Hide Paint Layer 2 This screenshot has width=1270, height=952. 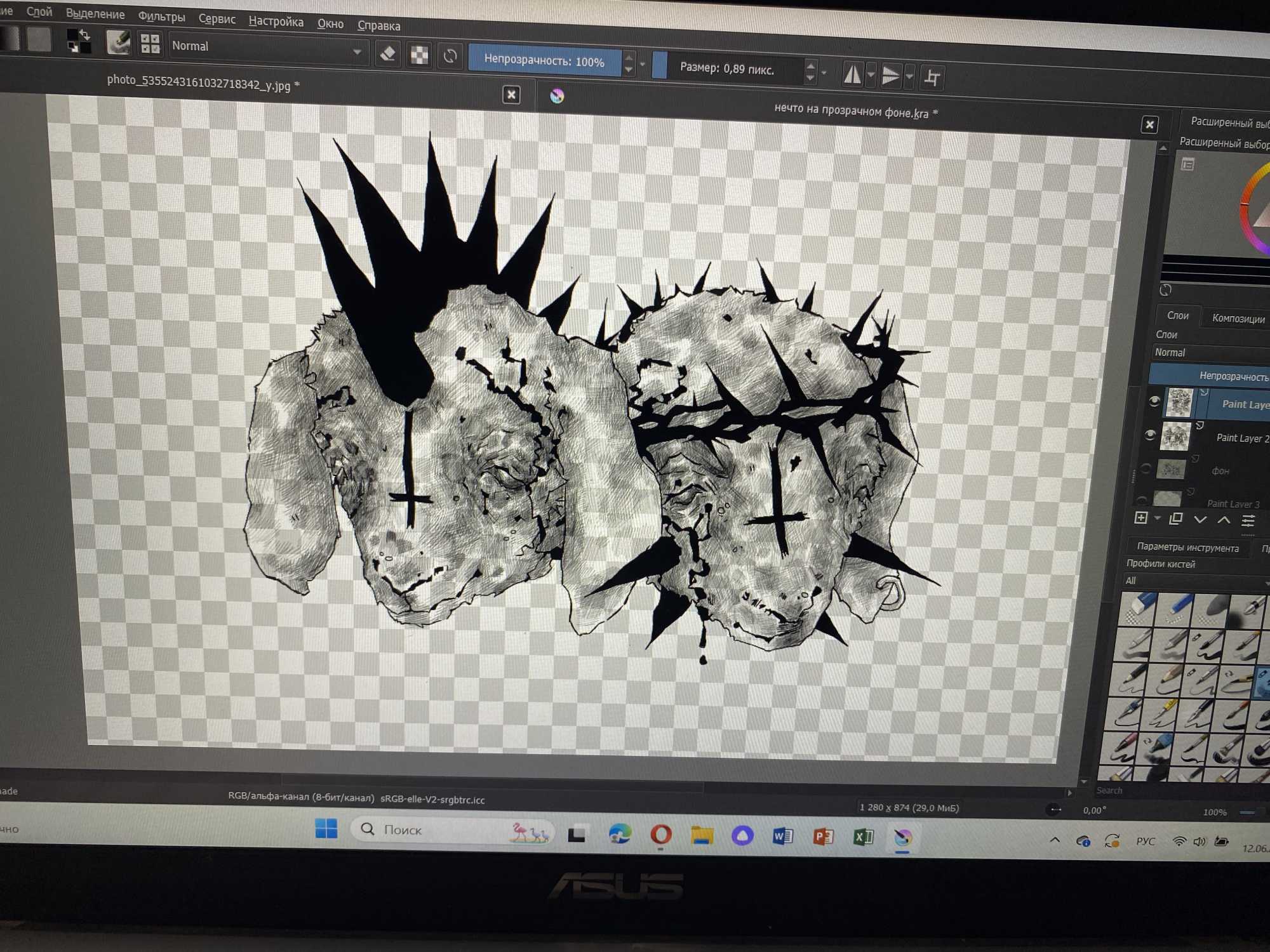tap(1149, 434)
